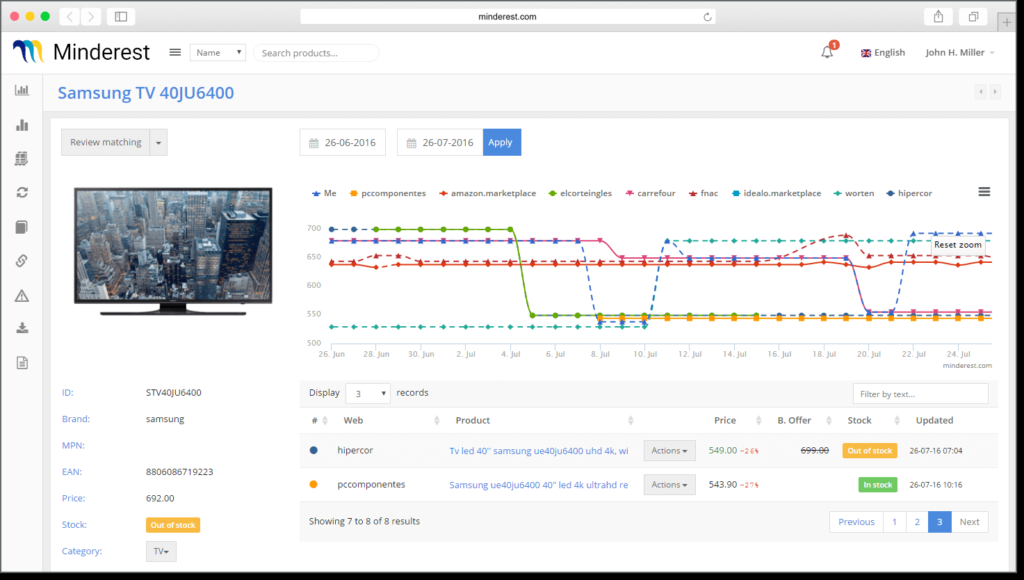Click the warning triangle icon in the sidebar
The height and width of the screenshot is (580, 1024).
[x=21, y=295]
